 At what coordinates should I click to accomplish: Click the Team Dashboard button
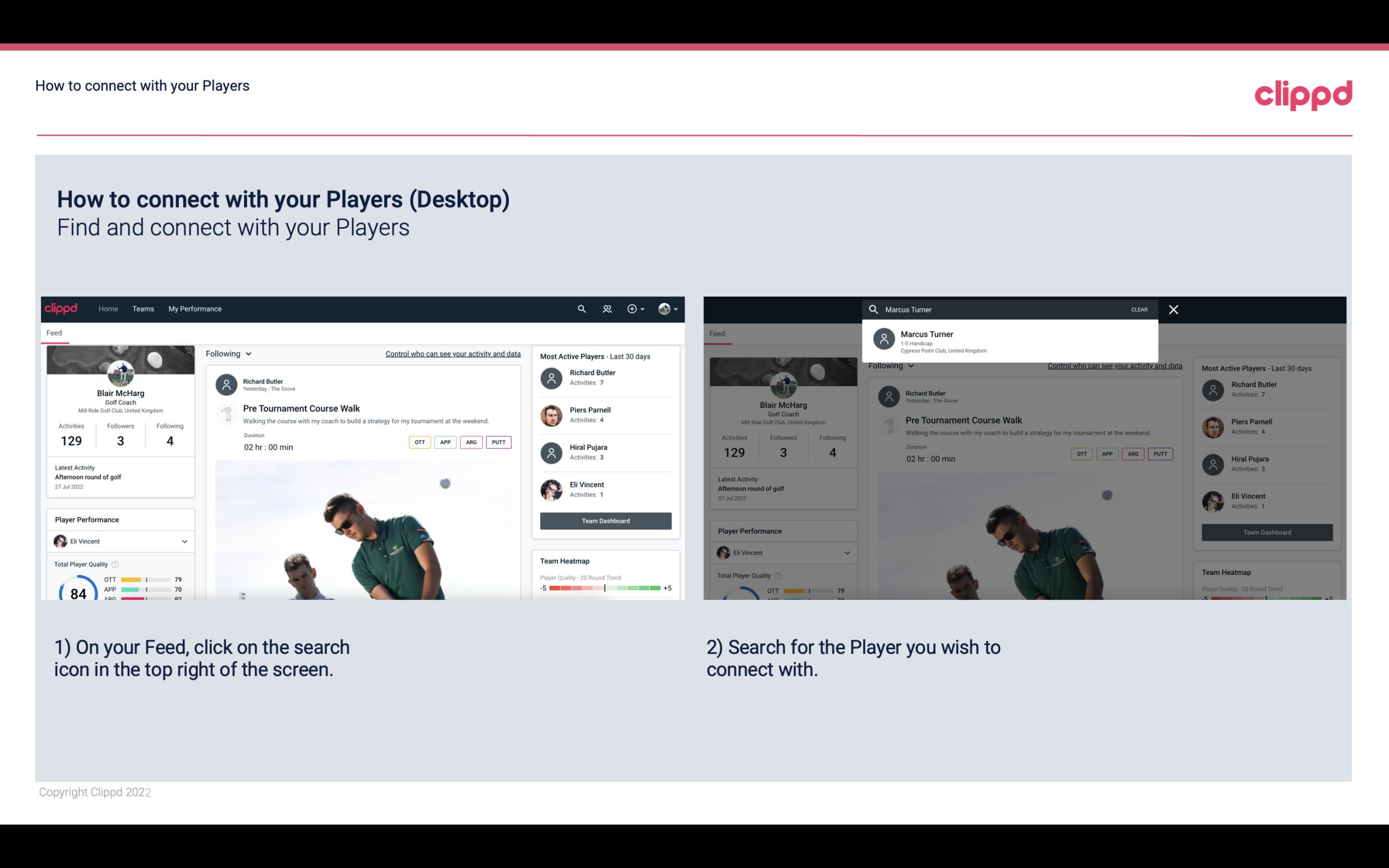point(605,520)
